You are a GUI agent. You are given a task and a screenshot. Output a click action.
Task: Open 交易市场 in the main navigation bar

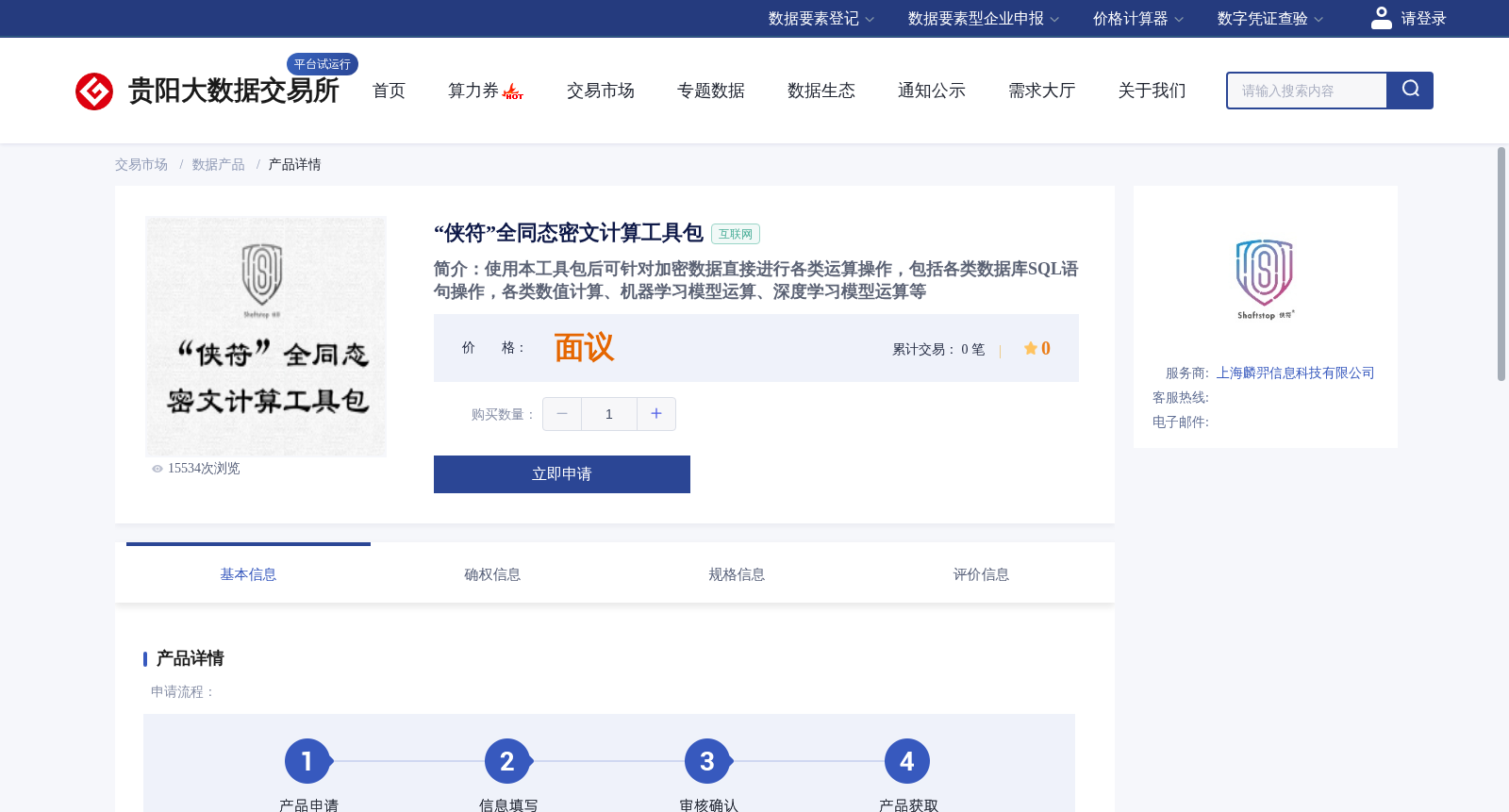click(601, 91)
